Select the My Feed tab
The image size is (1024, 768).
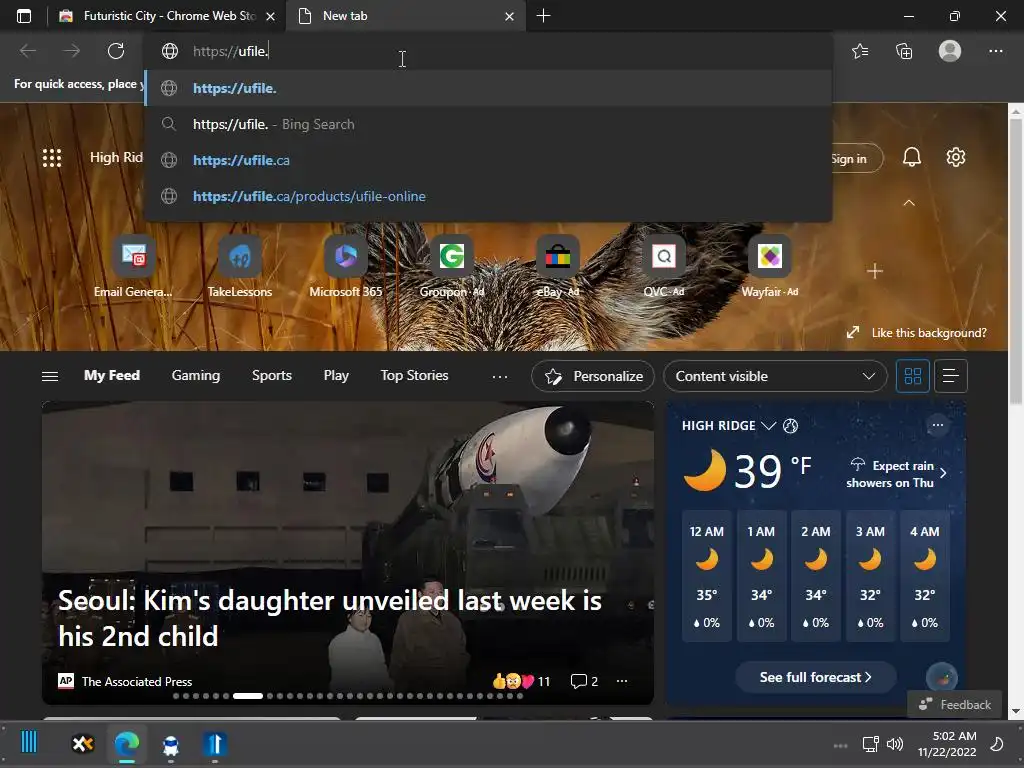[x=112, y=376]
